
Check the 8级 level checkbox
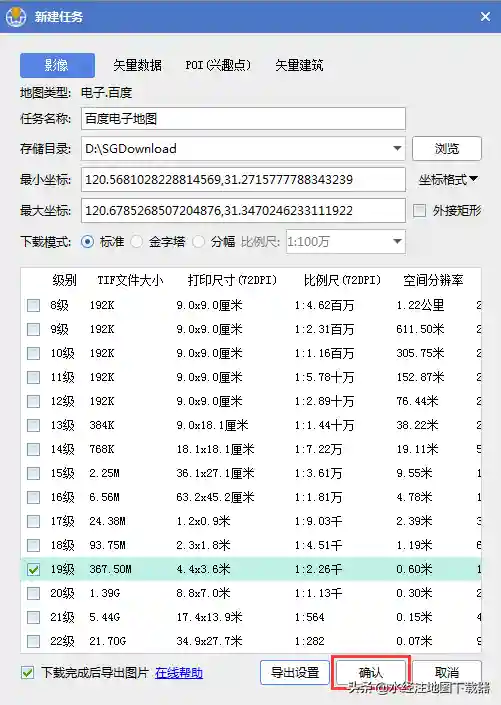(33, 306)
